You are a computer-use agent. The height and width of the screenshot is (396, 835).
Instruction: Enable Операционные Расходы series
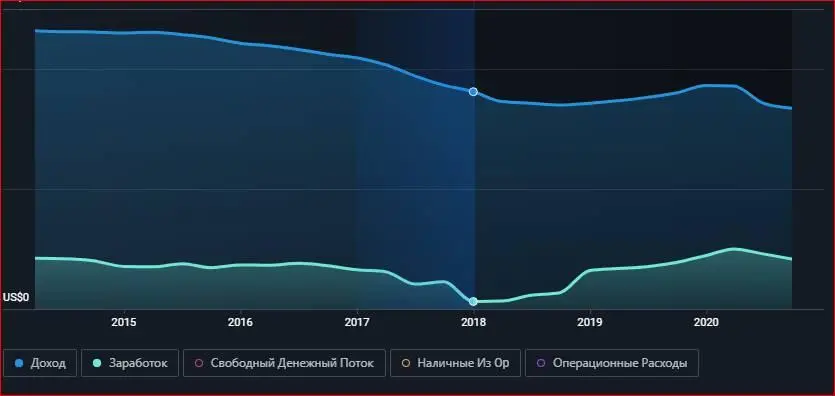pyautogui.click(x=611, y=364)
